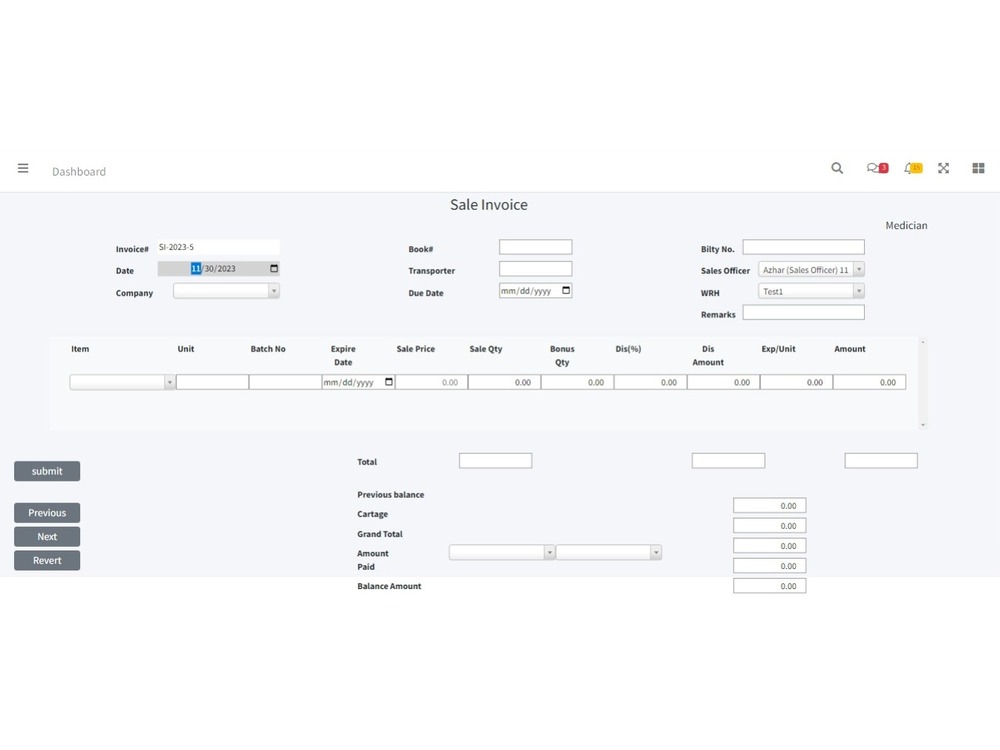Open second Amount Paid dropdown
1000x750 pixels.
point(609,552)
